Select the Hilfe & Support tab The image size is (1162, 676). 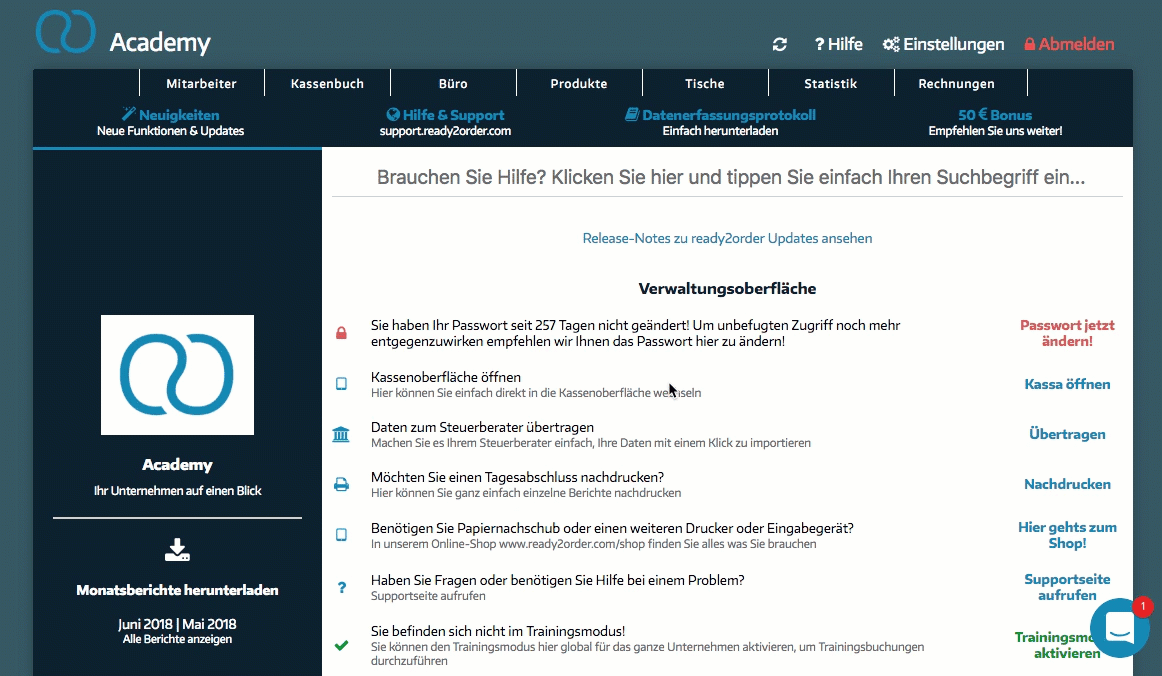pos(445,122)
